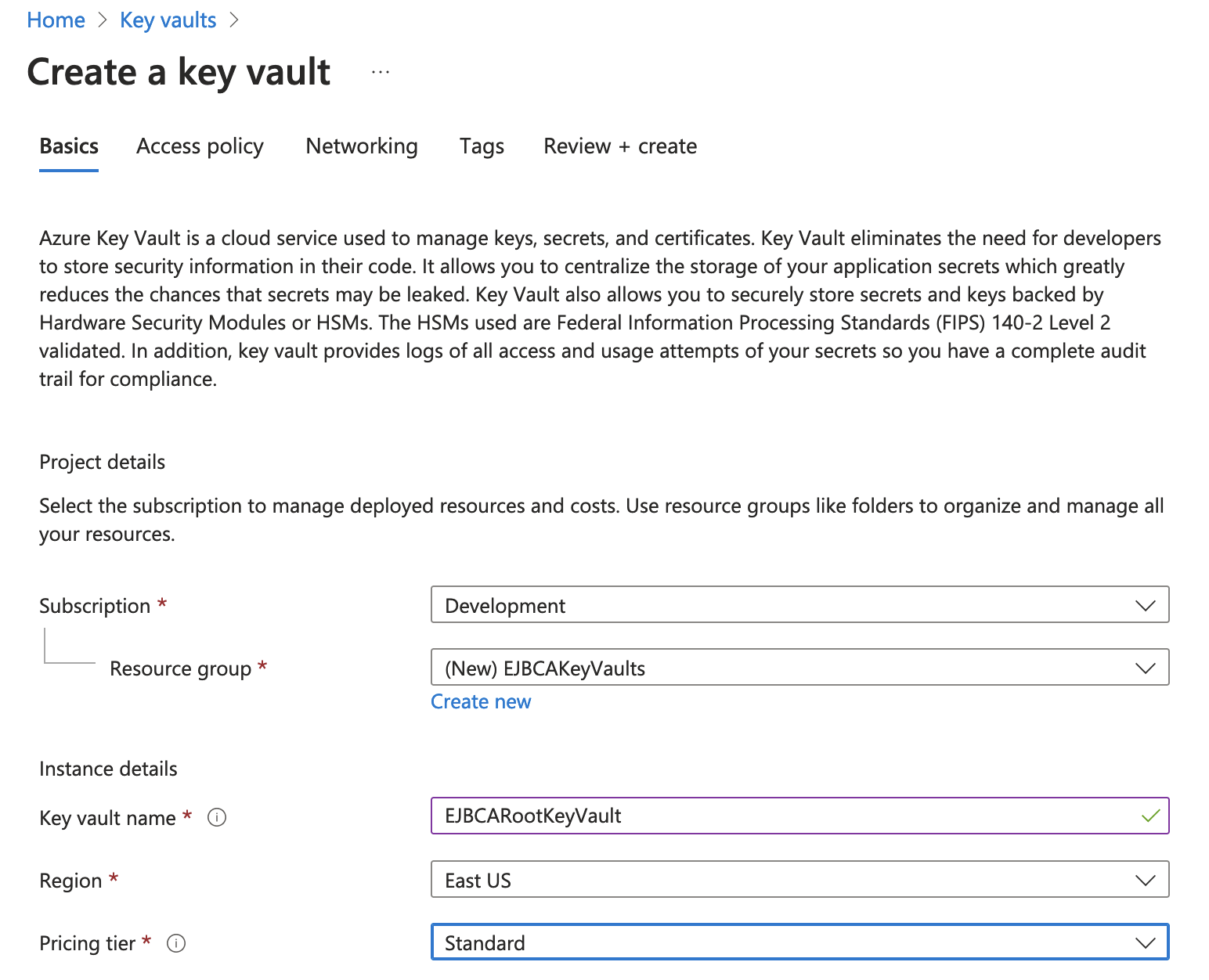This screenshot has width=1209, height=980.
Task: Click the green validation checkmark in name field
Action: [1149, 816]
